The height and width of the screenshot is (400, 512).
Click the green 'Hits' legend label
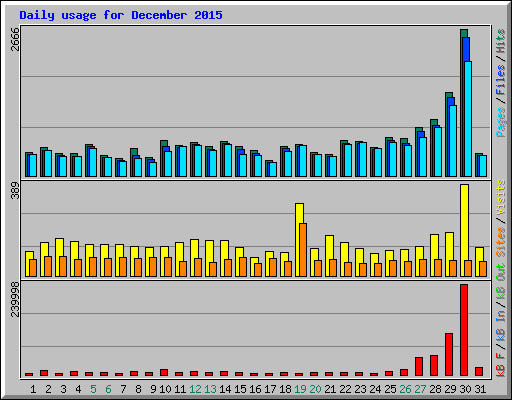[501, 41]
